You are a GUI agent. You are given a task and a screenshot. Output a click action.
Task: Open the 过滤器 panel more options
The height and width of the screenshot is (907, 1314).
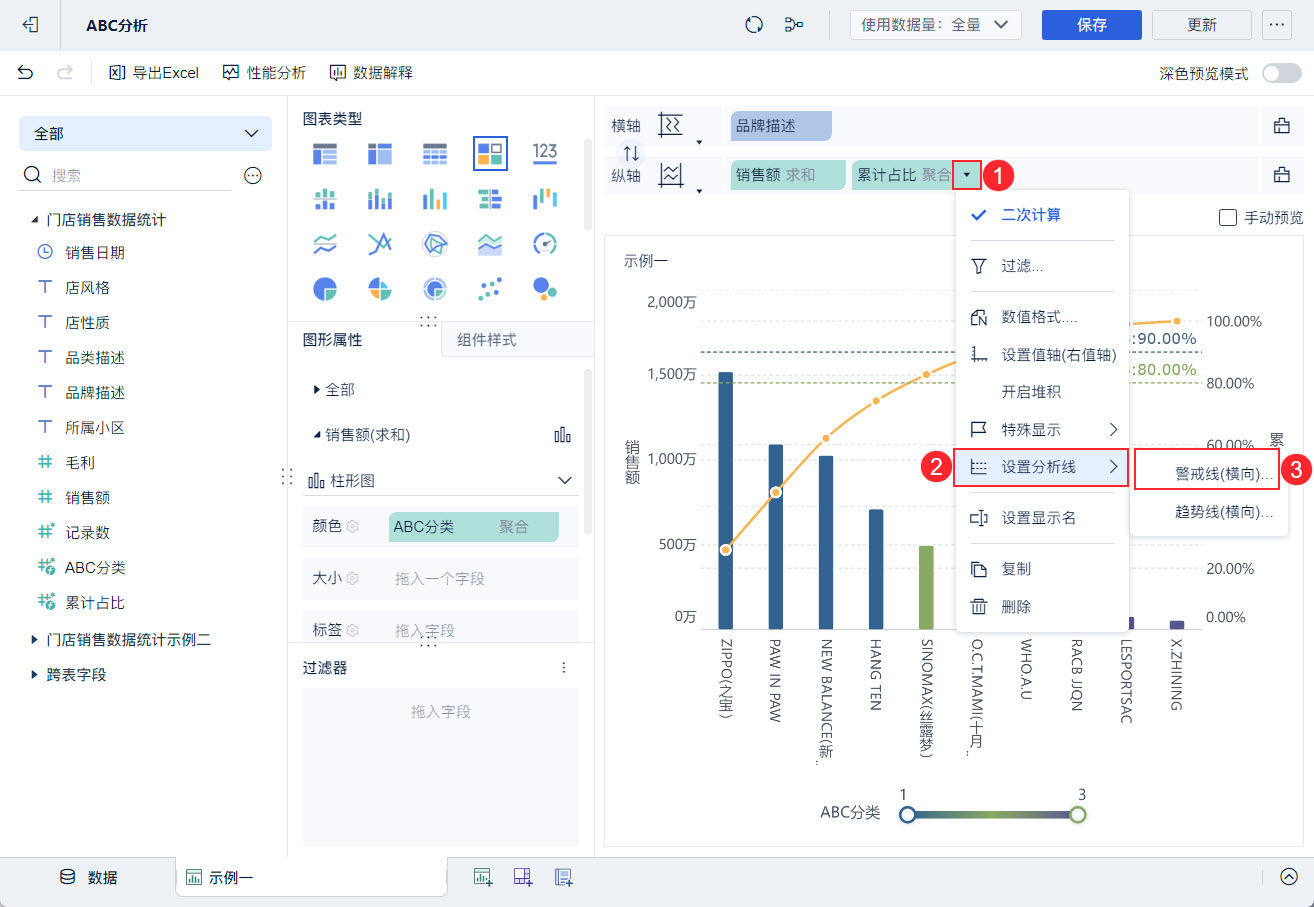pos(564,667)
